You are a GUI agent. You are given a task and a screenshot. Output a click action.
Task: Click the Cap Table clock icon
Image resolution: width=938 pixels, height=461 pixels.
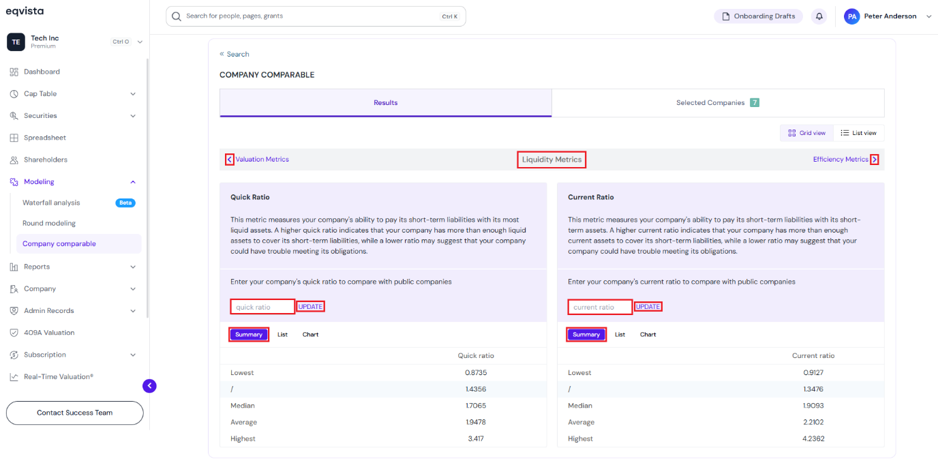point(14,94)
